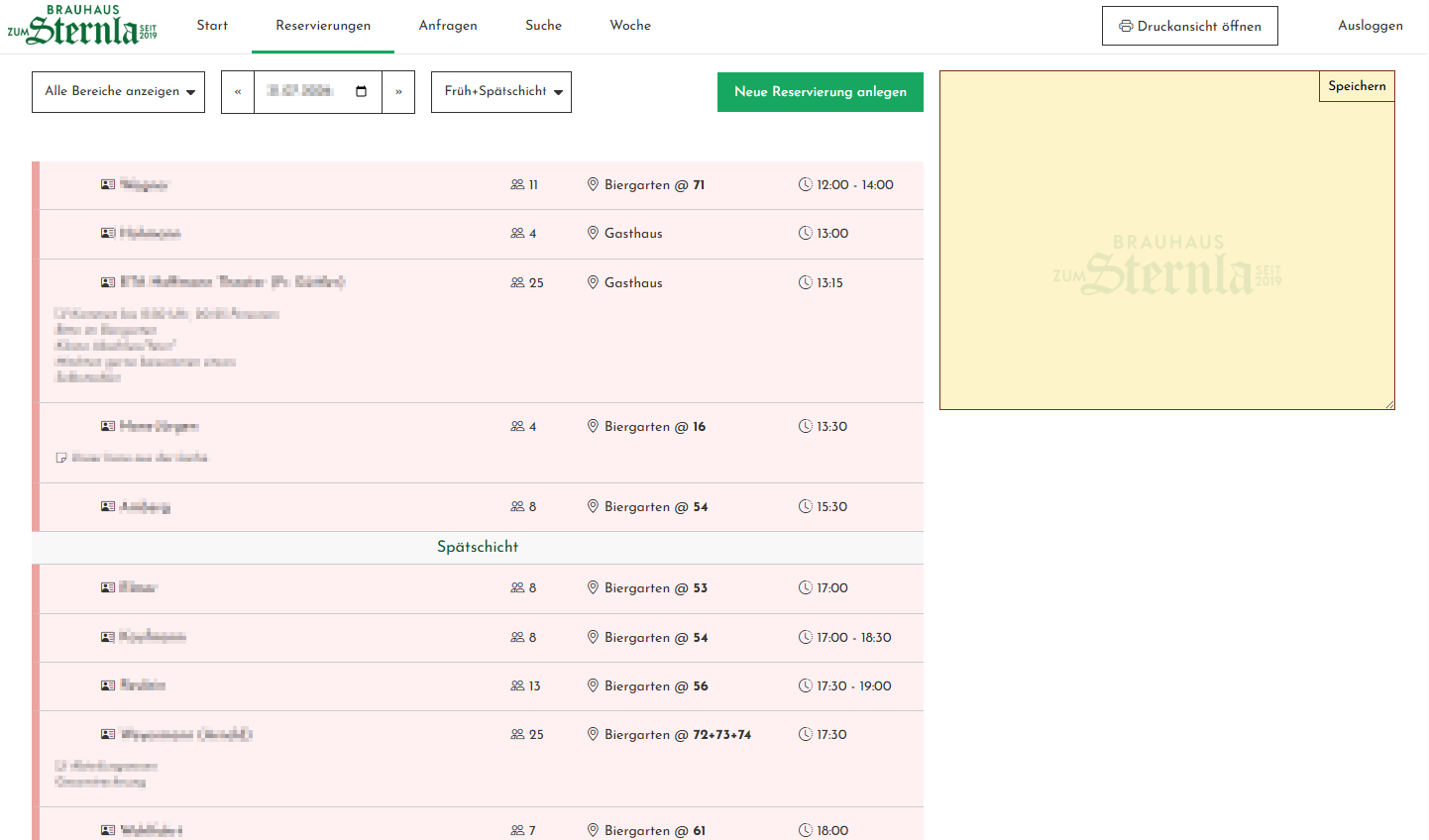Click the clock icon next to 17:30 - 19:00

[x=806, y=685]
